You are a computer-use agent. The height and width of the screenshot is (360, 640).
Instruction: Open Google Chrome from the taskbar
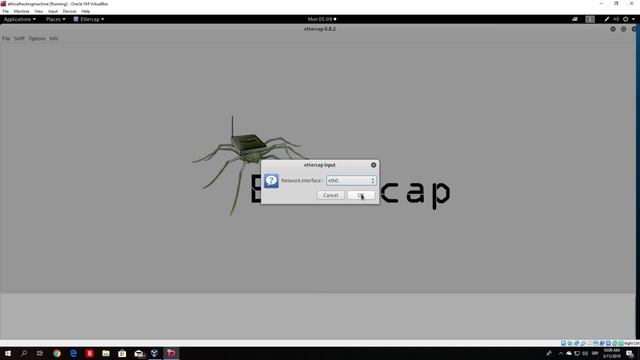click(57, 353)
